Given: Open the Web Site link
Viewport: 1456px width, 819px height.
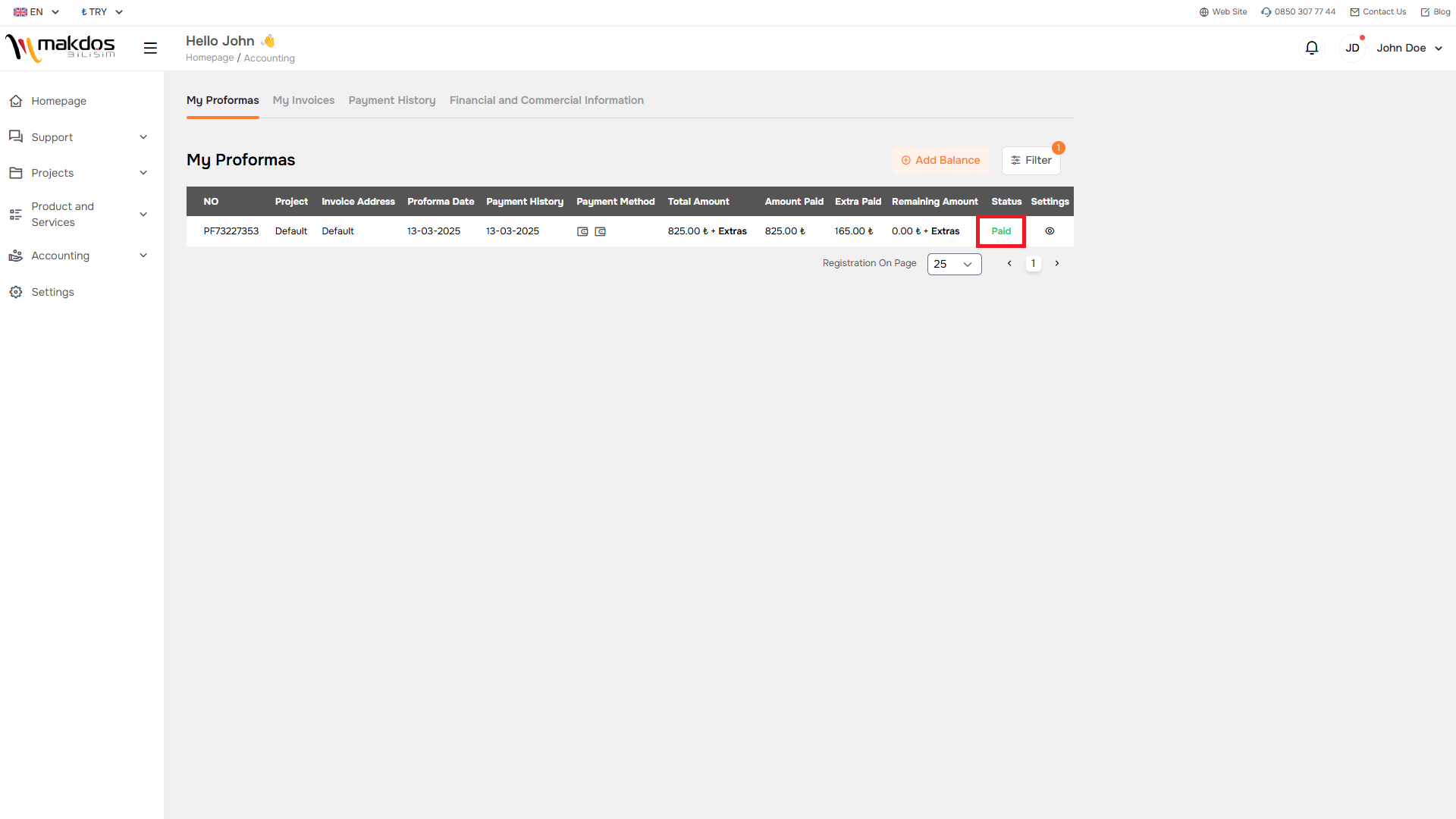Looking at the screenshot, I should (1222, 12).
